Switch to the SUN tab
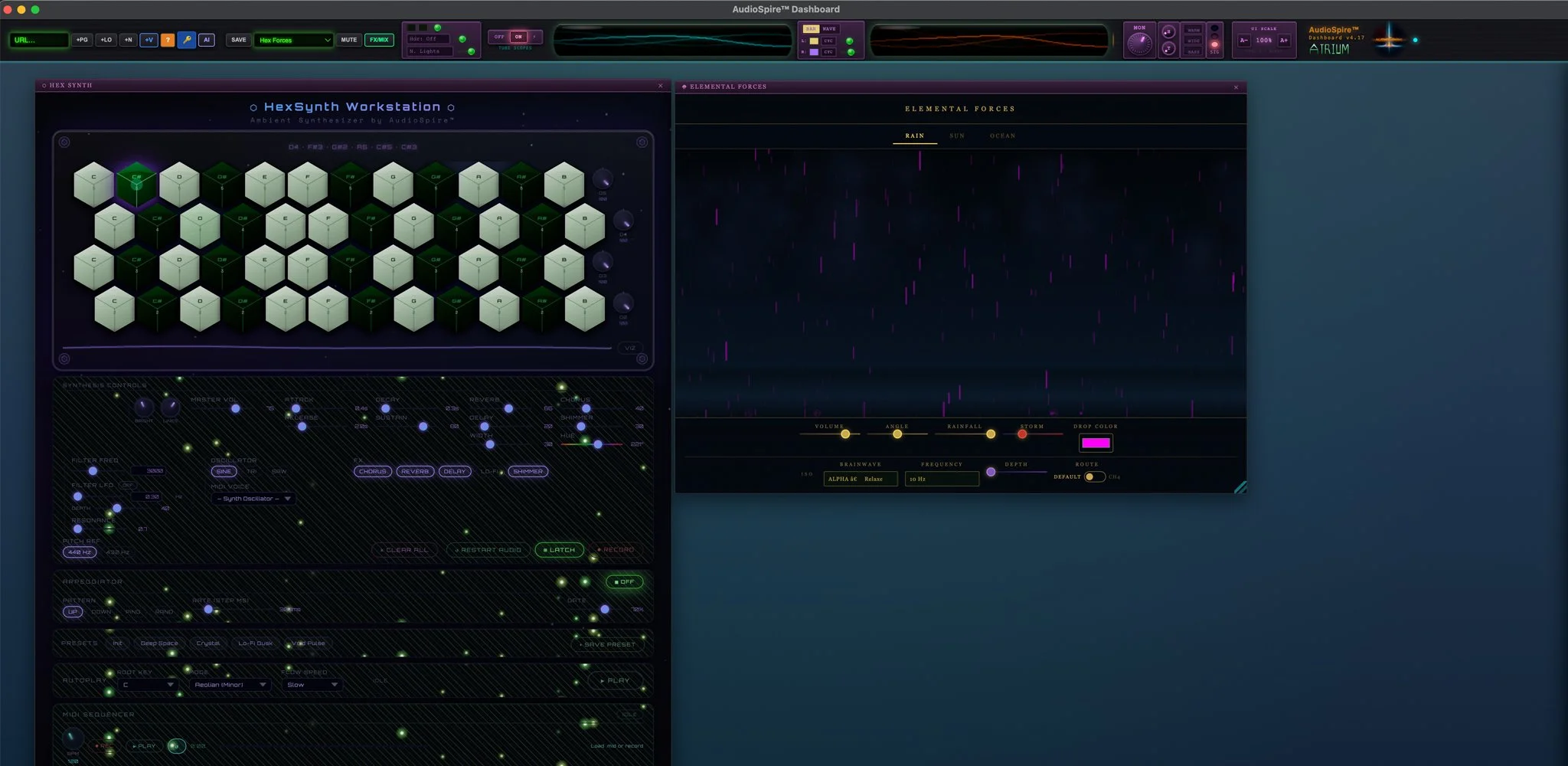The width and height of the screenshot is (1568, 766). (x=957, y=136)
